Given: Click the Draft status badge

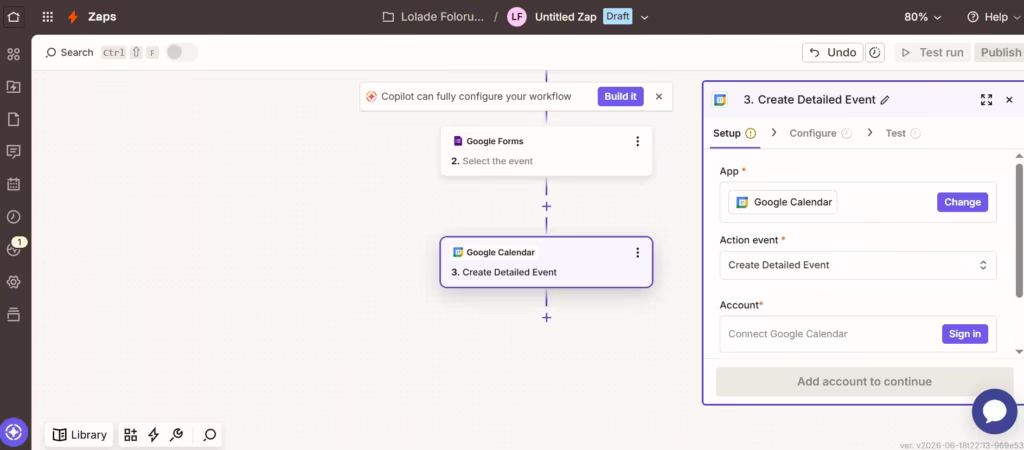Looking at the screenshot, I should [x=617, y=17].
